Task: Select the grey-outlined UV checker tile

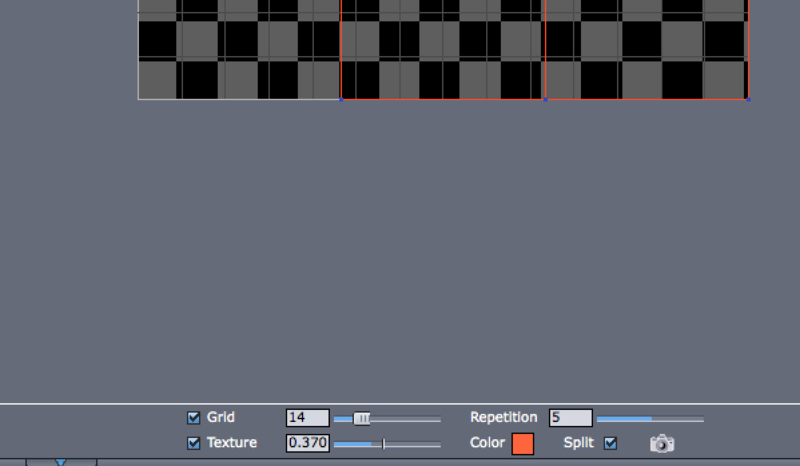Action: pyautogui.click(x=239, y=50)
